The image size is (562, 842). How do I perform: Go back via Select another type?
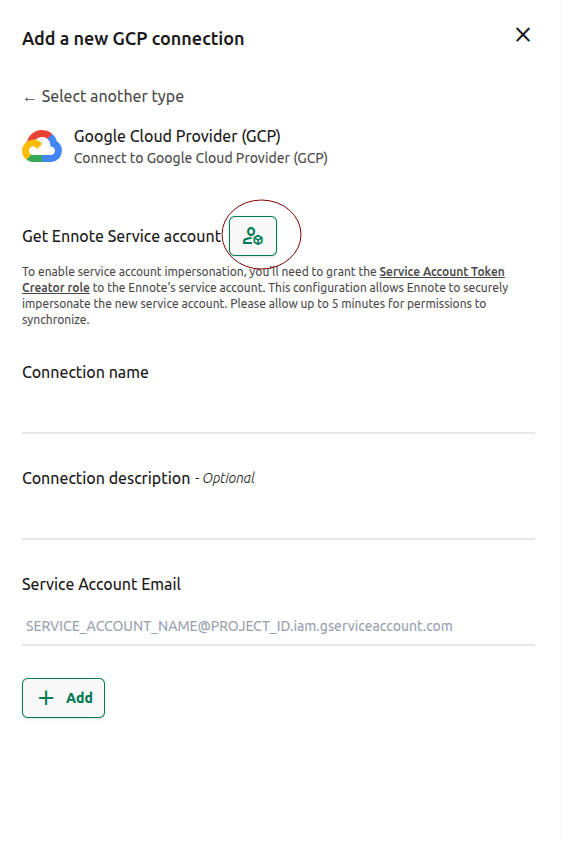(x=104, y=97)
